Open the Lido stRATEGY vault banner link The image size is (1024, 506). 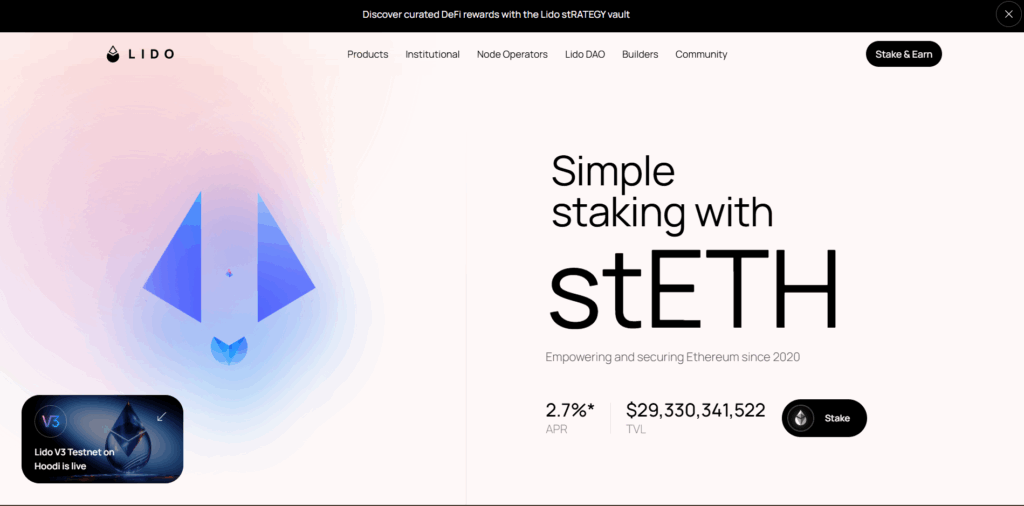pos(496,14)
